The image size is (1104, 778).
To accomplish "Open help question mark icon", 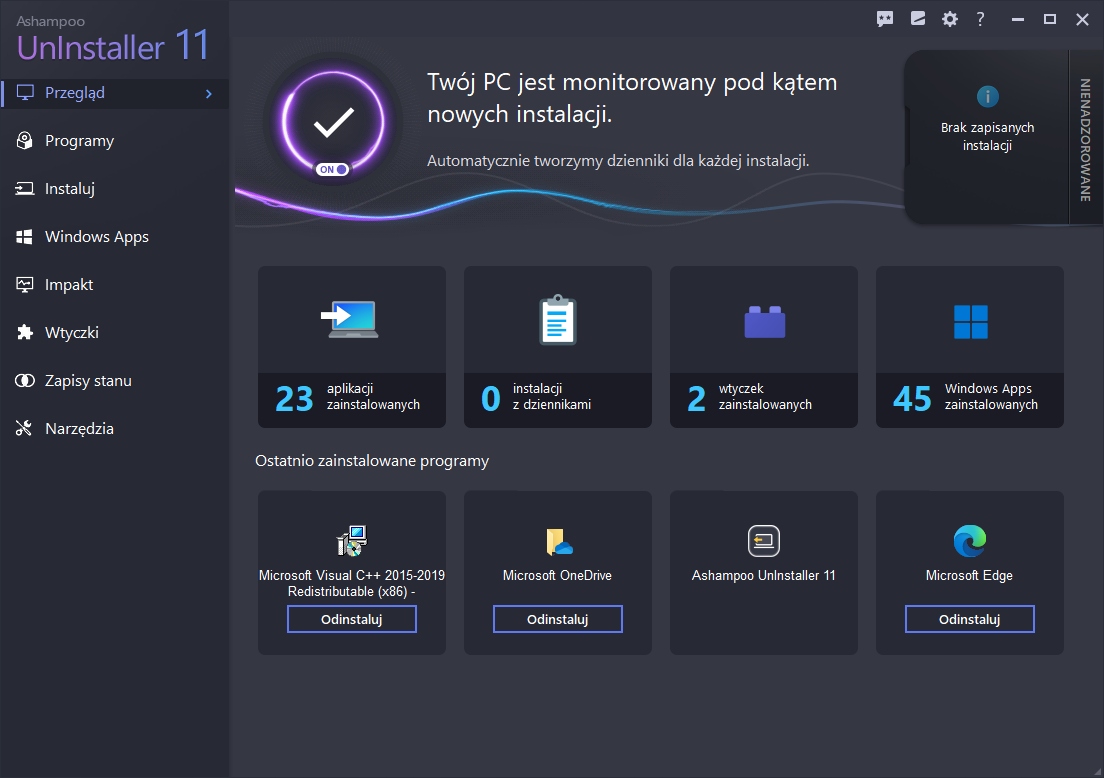I will click(980, 19).
